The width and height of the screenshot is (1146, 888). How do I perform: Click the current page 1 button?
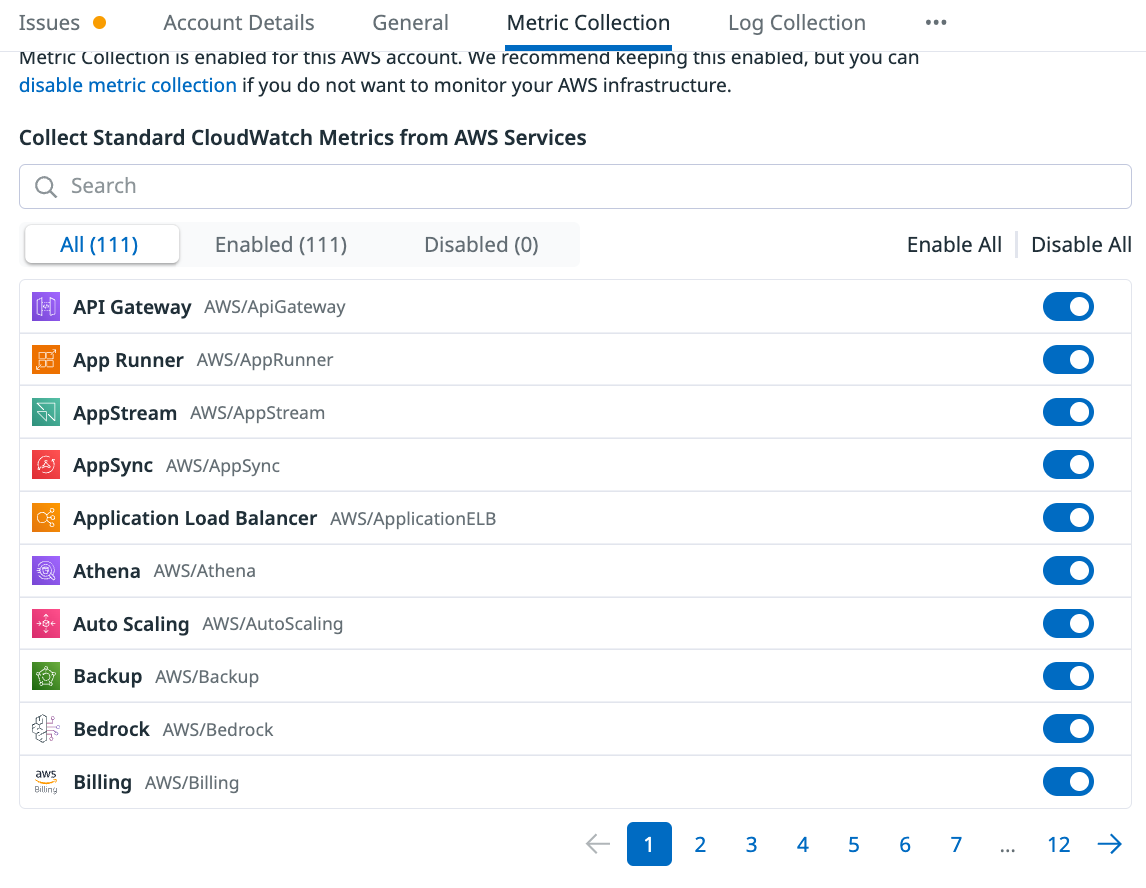[x=649, y=844]
